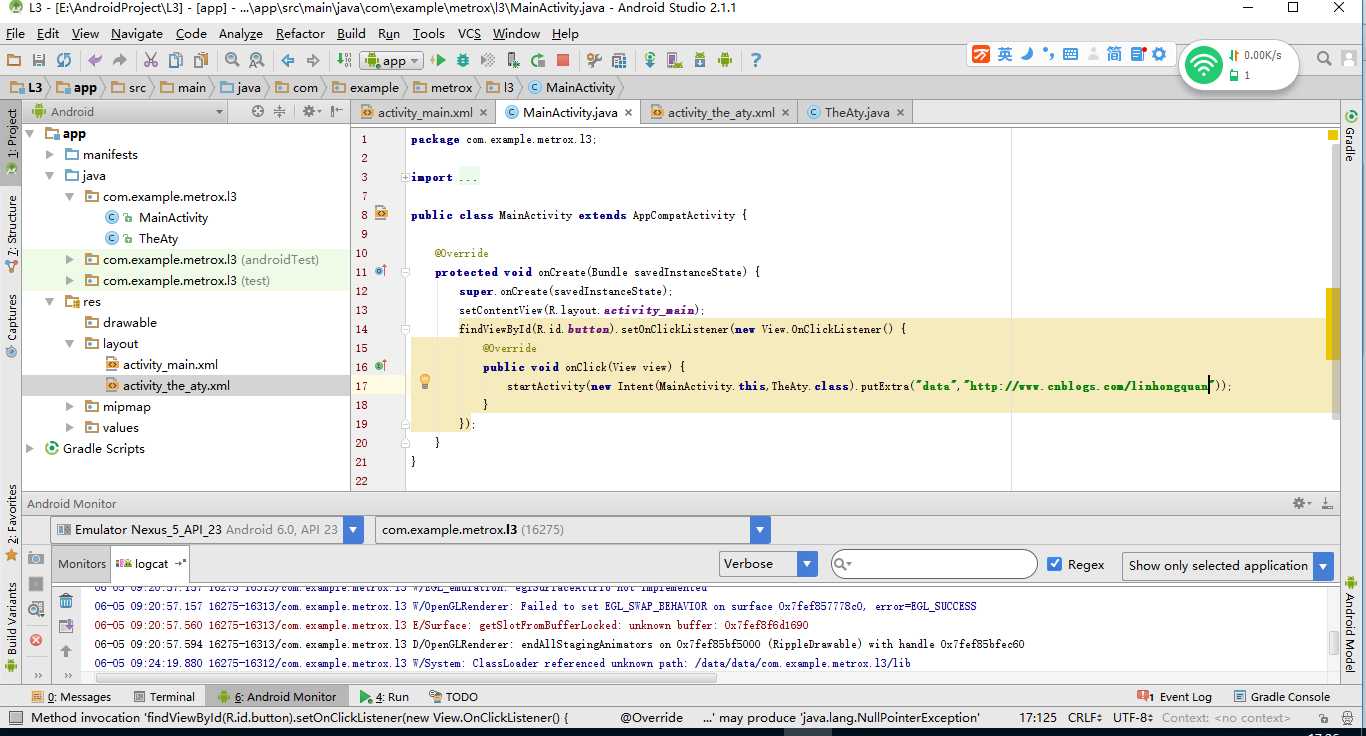Click the red terminate application icon
The image size is (1366, 736).
36,640
